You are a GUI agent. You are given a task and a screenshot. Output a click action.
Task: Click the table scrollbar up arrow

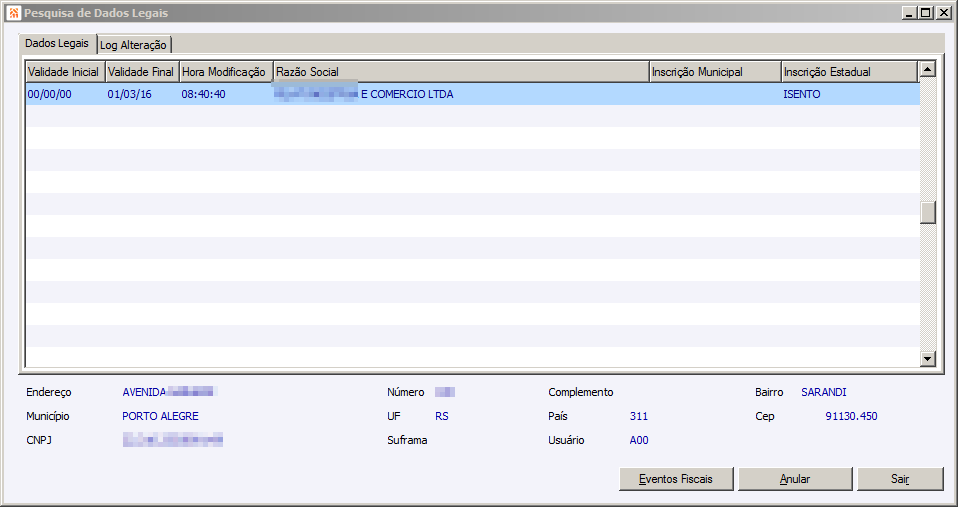click(x=928, y=69)
